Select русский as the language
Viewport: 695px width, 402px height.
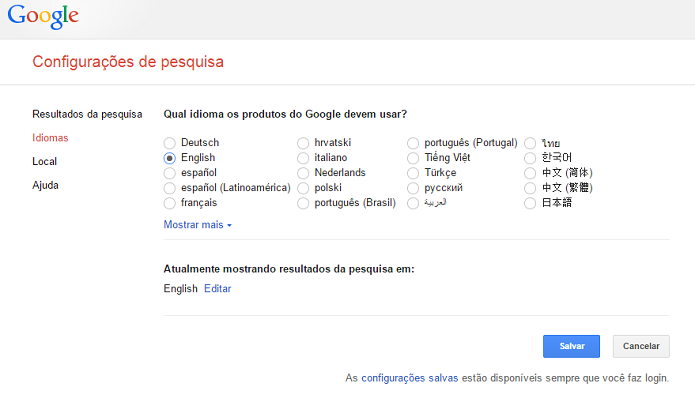click(x=413, y=188)
